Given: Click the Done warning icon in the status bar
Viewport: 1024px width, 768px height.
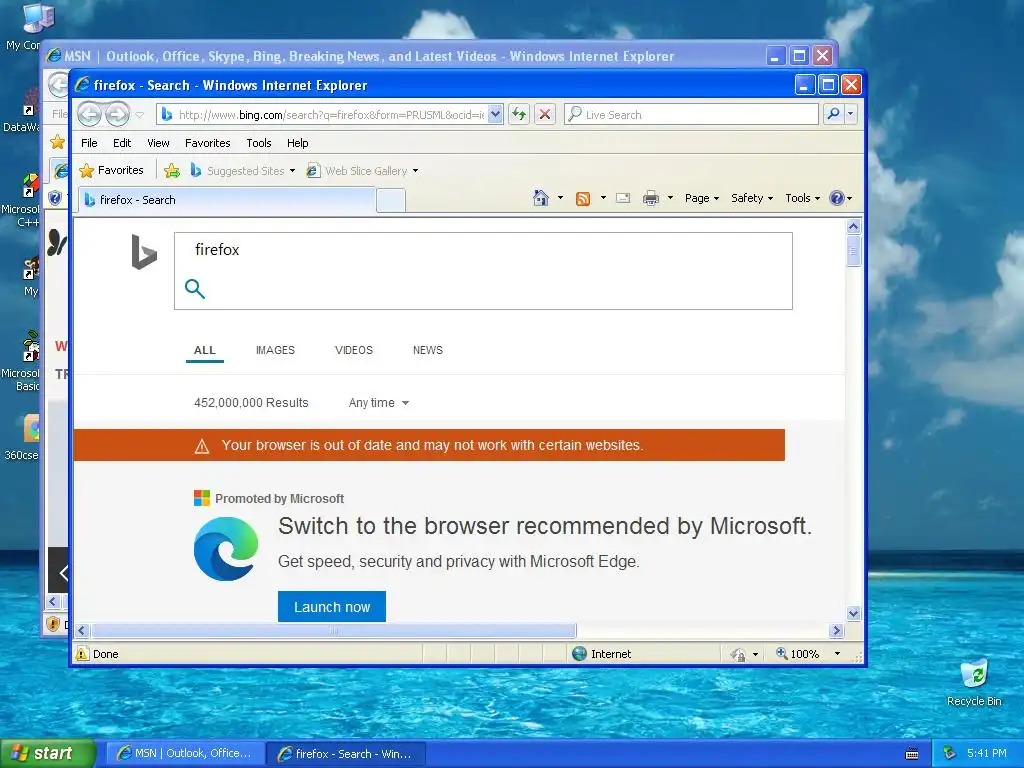Looking at the screenshot, I should pyautogui.click(x=82, y=654).
